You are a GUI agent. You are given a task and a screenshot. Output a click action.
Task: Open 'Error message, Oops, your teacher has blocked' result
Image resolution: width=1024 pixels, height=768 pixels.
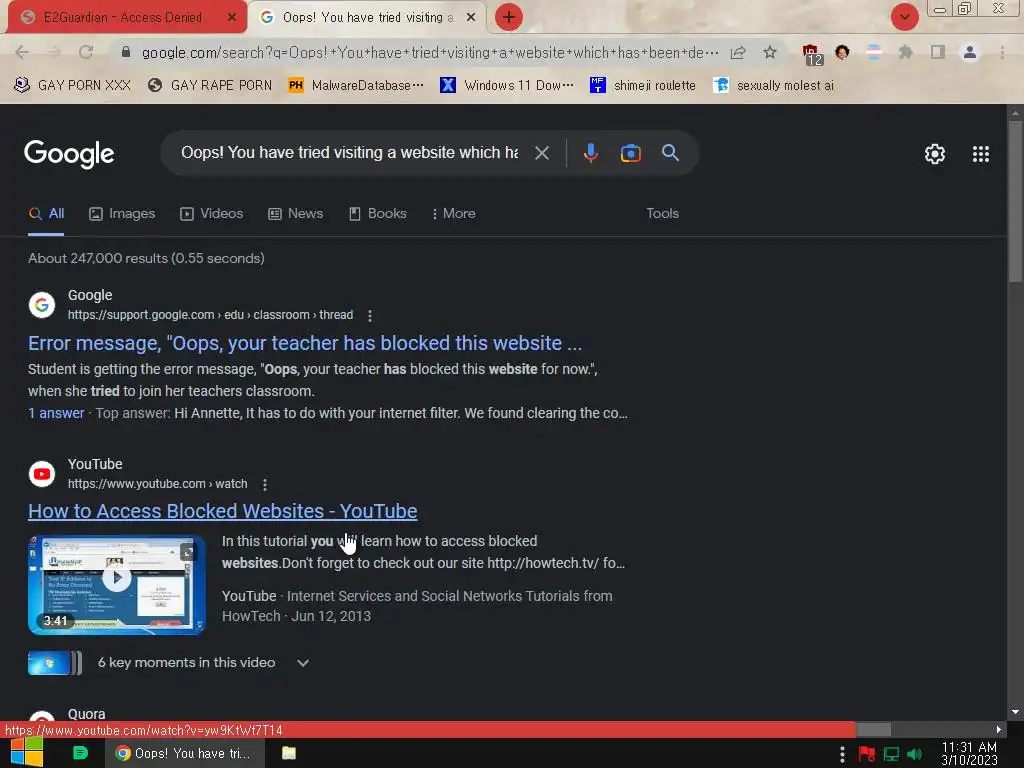(305, 344)
